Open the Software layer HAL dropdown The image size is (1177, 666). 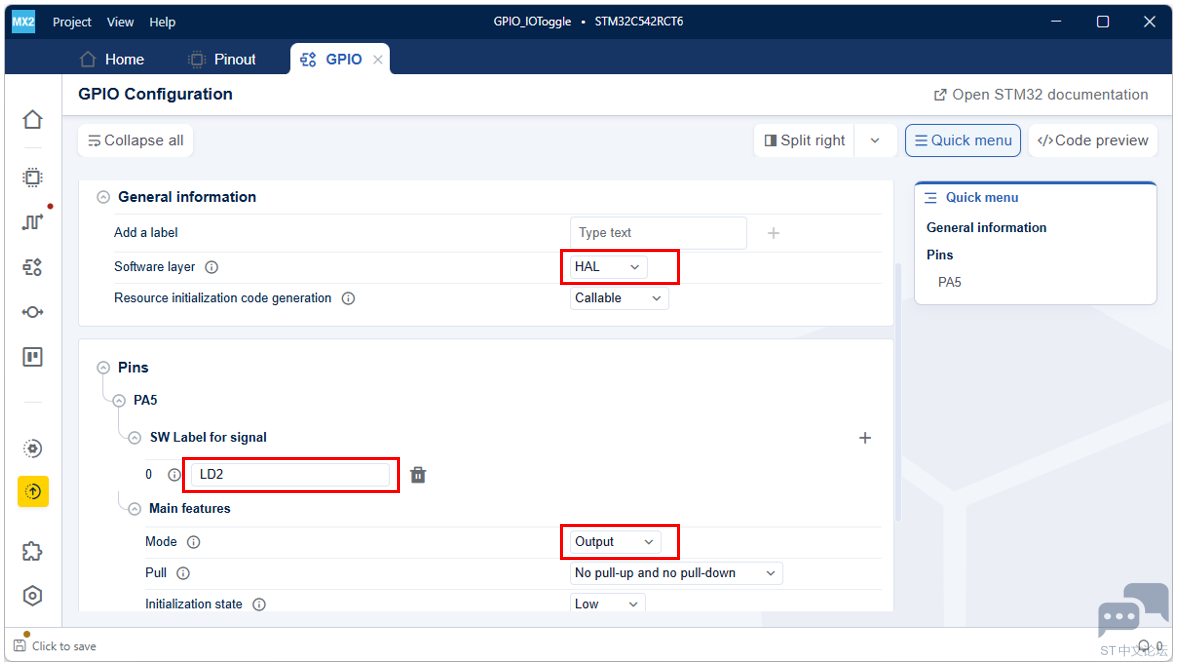coord(607,267)
